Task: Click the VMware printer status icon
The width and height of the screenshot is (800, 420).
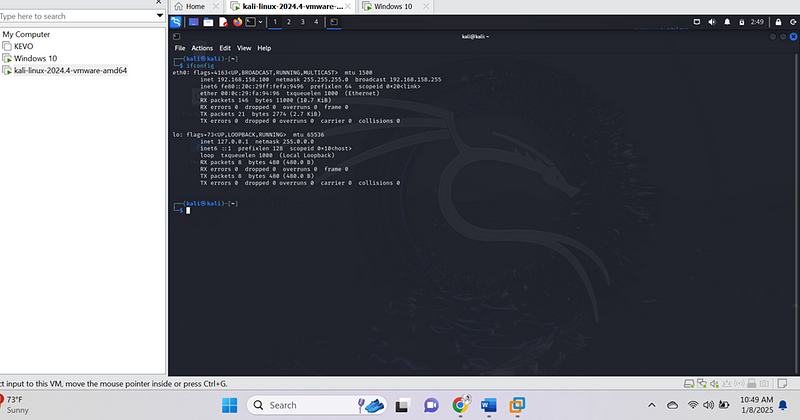Action: pyautogui.click(x=752, y=383)
